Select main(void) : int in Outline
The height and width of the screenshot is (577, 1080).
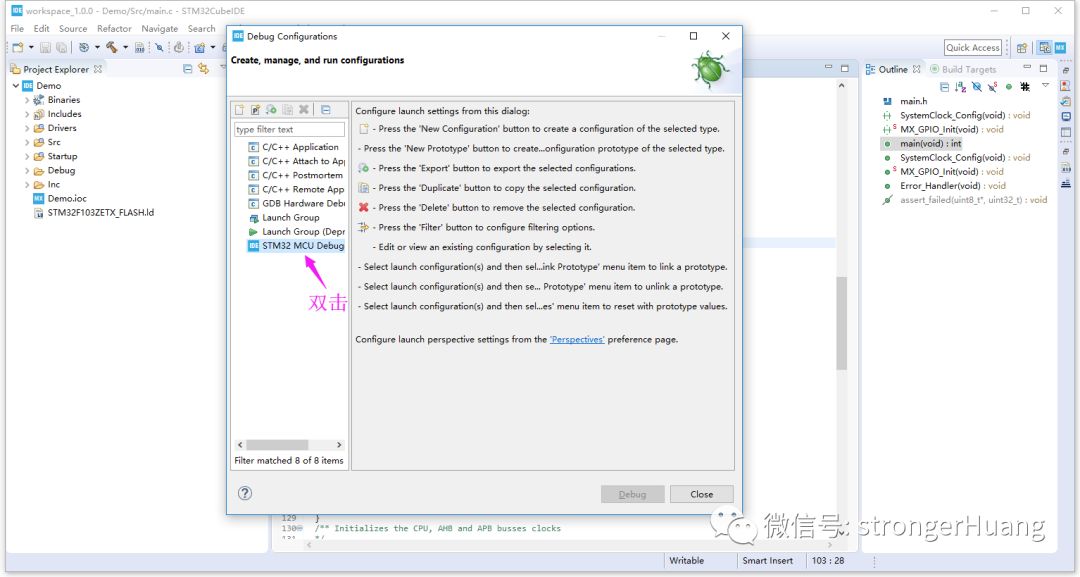(x=922, y=144)
